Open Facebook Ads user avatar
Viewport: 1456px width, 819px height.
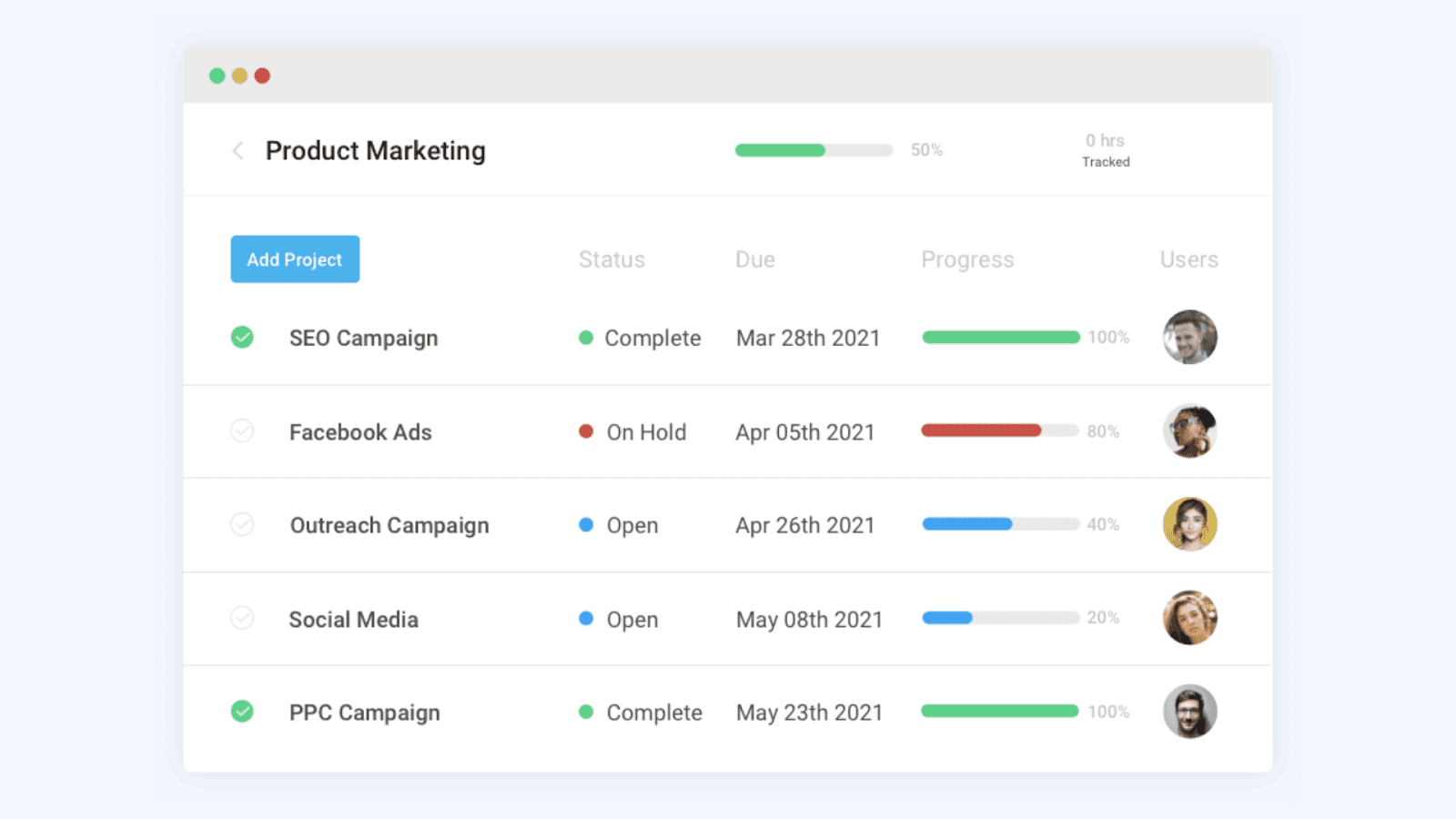[1189, 431]
